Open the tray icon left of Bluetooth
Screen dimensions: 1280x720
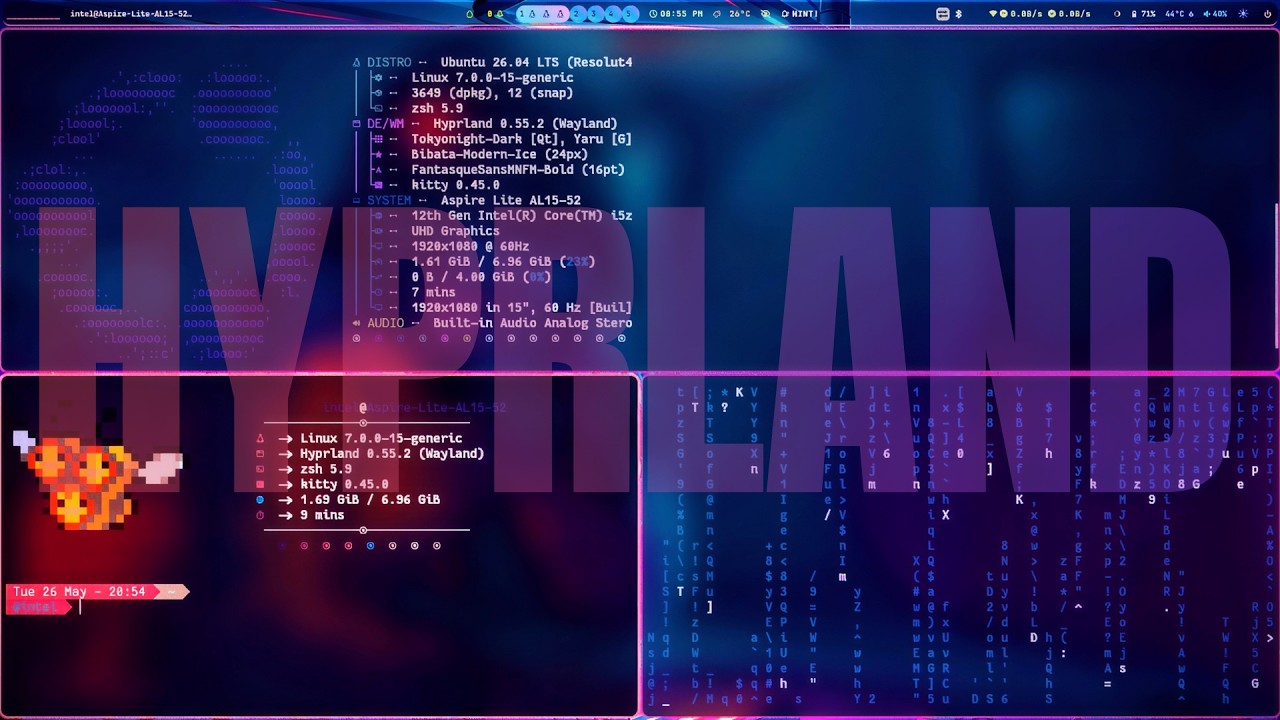click(943, 14)
